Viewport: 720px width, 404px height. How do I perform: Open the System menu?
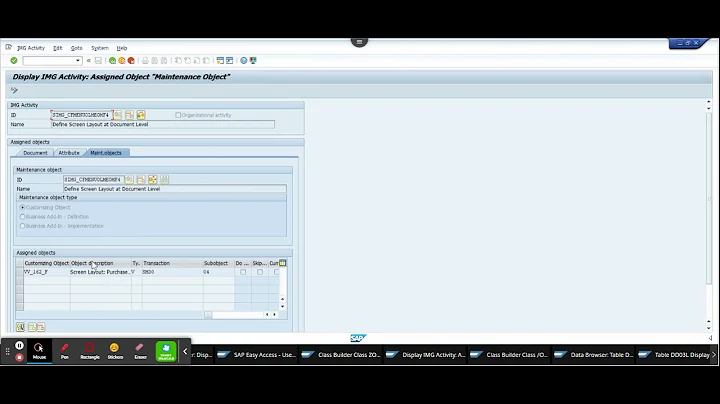click(100, 48)
